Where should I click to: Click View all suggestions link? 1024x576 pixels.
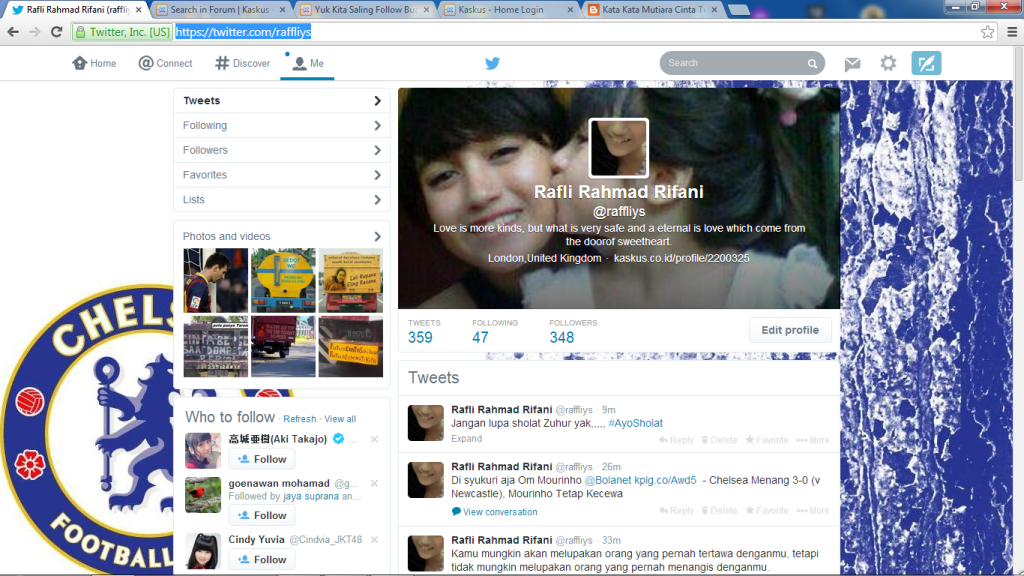[x=340, y=419]
